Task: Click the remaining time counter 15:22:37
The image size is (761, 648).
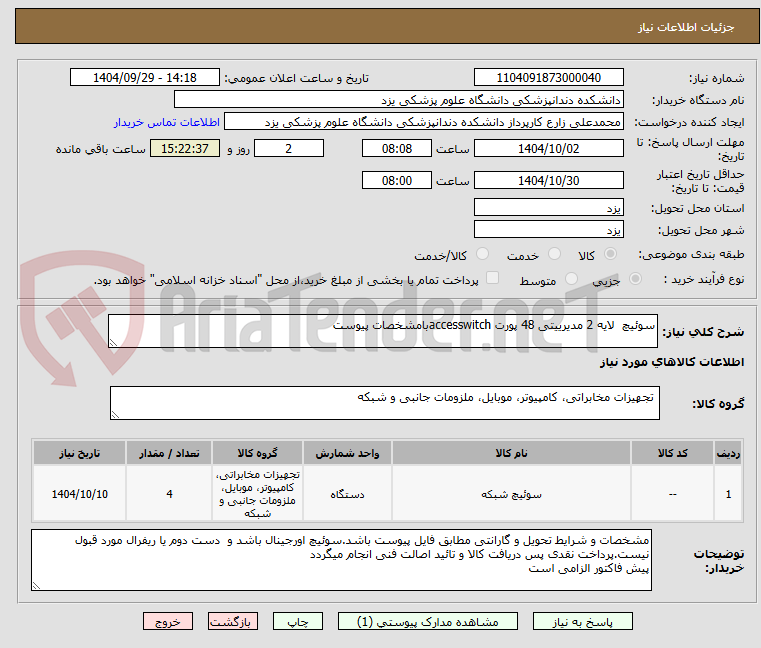Action: click(x=185, y=149)
